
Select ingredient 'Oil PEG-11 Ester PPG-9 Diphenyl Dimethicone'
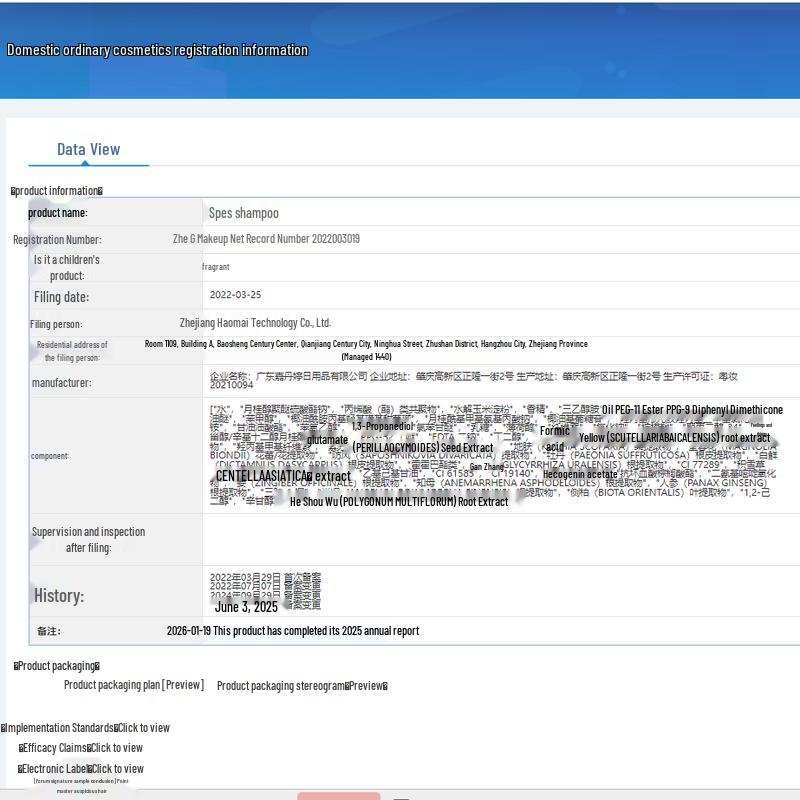click(692, 410)
